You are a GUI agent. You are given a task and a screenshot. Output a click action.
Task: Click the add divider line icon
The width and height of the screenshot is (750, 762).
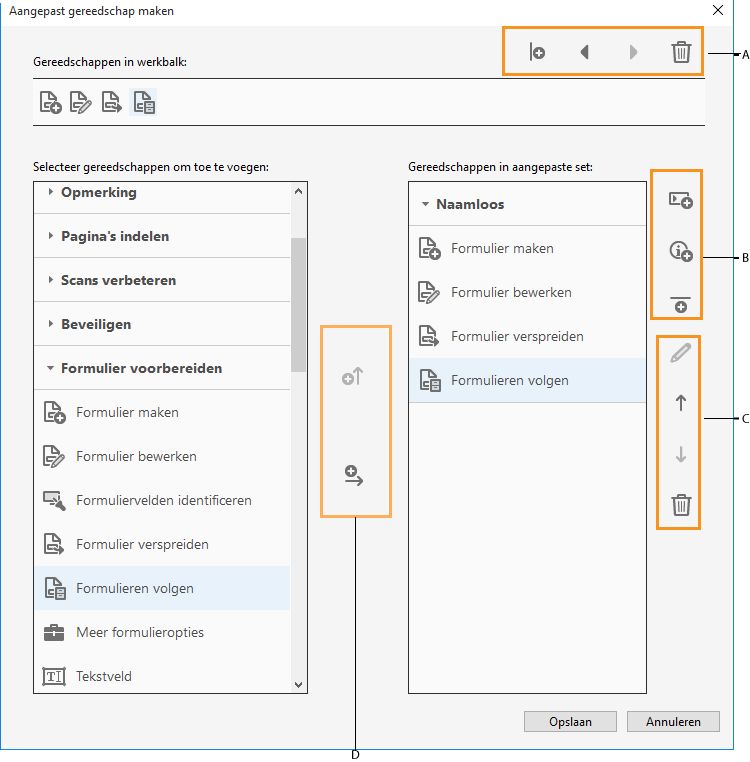(680, 304)
